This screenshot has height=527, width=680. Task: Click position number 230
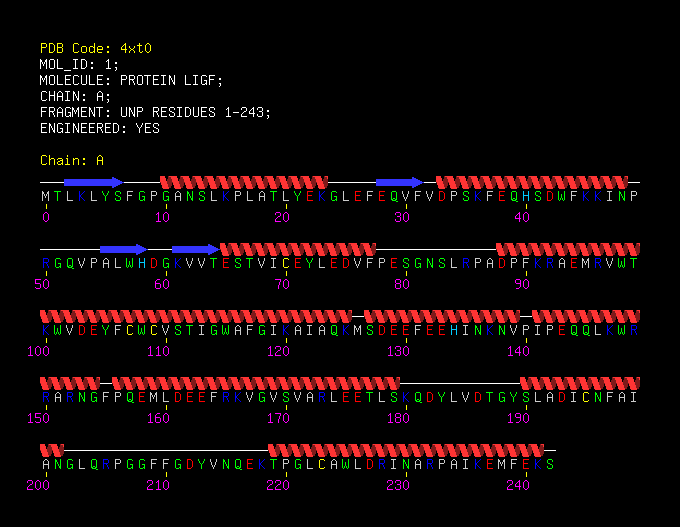(398, 485)
